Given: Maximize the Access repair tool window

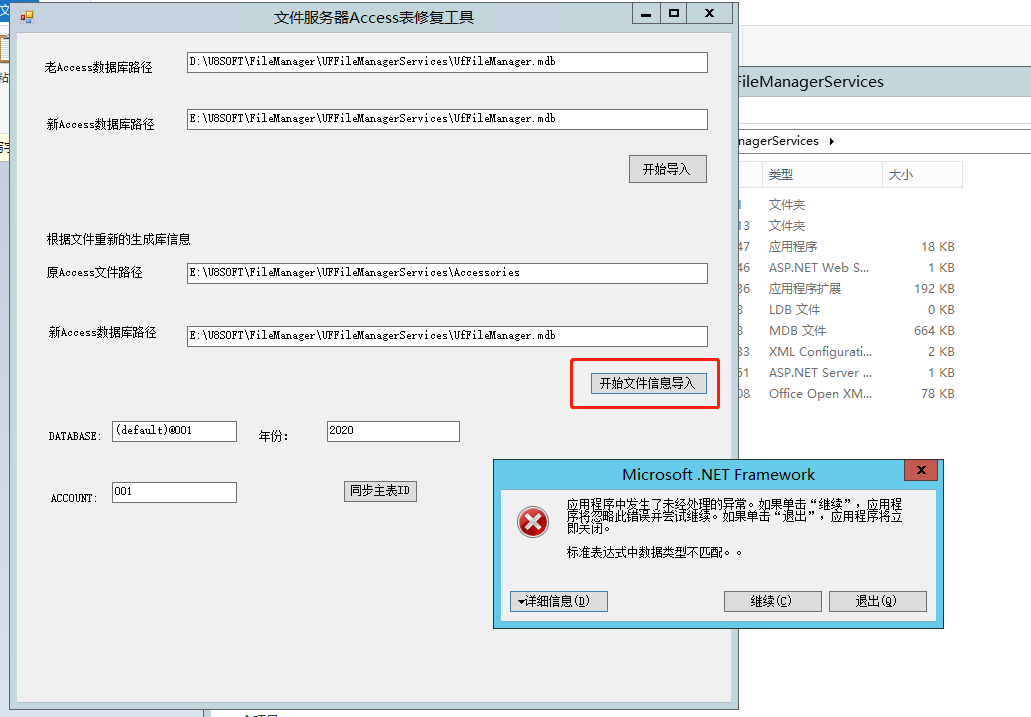Looking at the screenshot, I should (x=674, y=13).
